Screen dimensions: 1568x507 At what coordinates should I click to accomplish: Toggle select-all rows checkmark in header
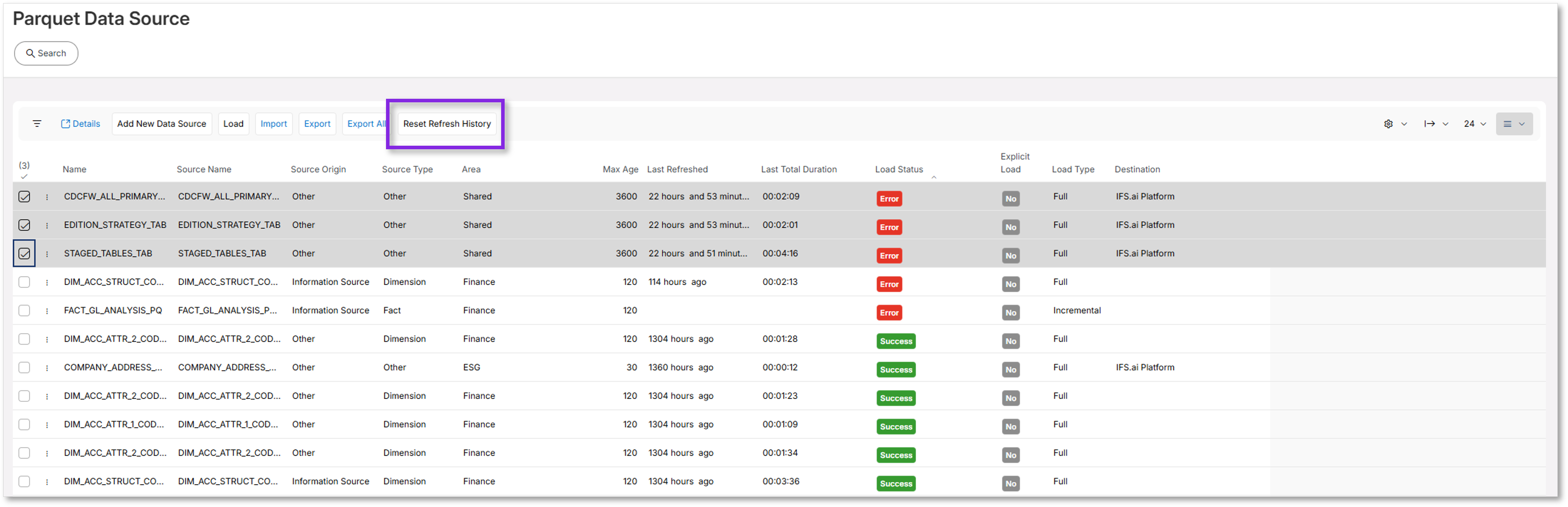click(24, 176)
